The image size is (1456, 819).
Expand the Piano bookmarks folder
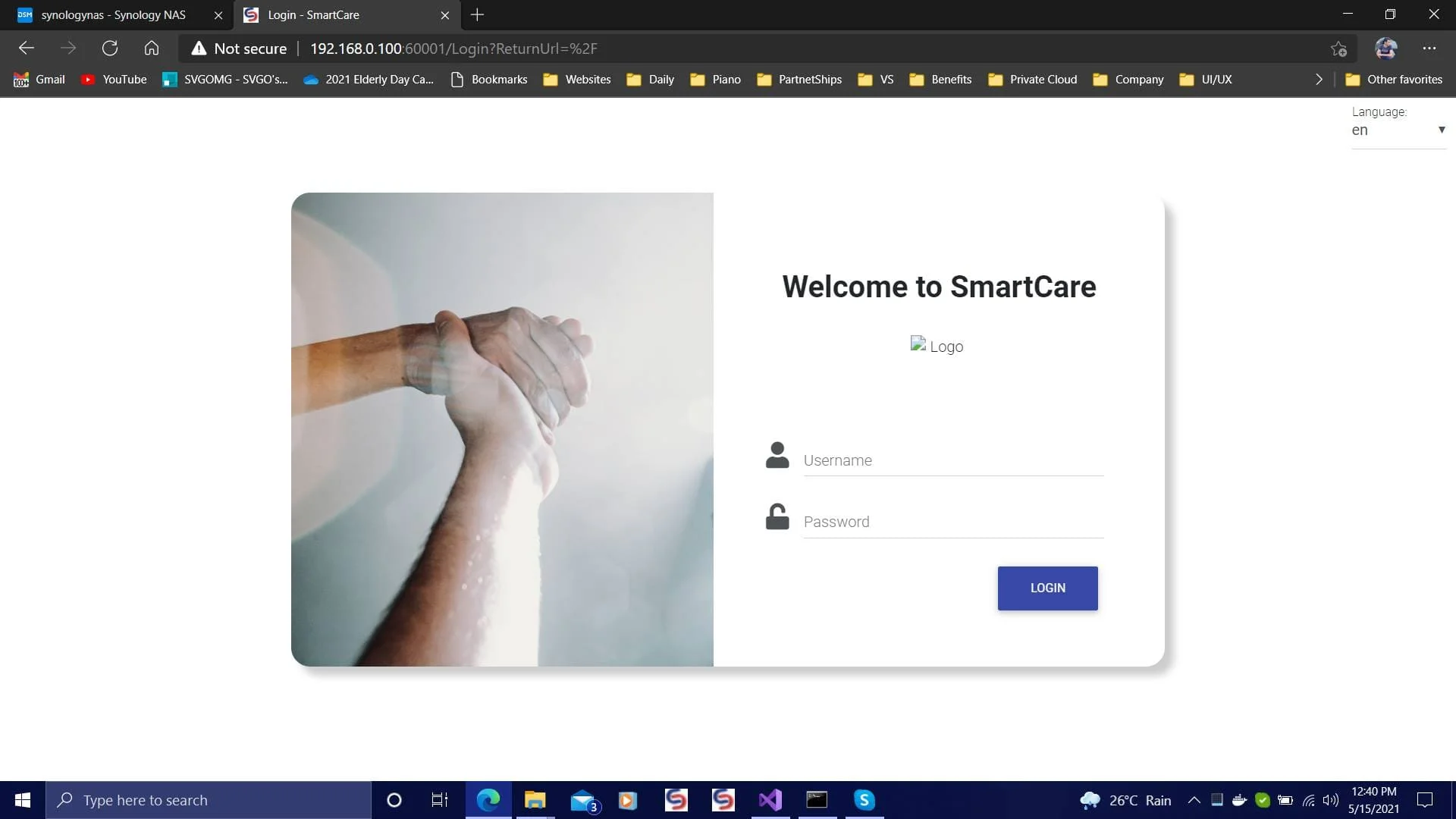(x=716, y=80)
